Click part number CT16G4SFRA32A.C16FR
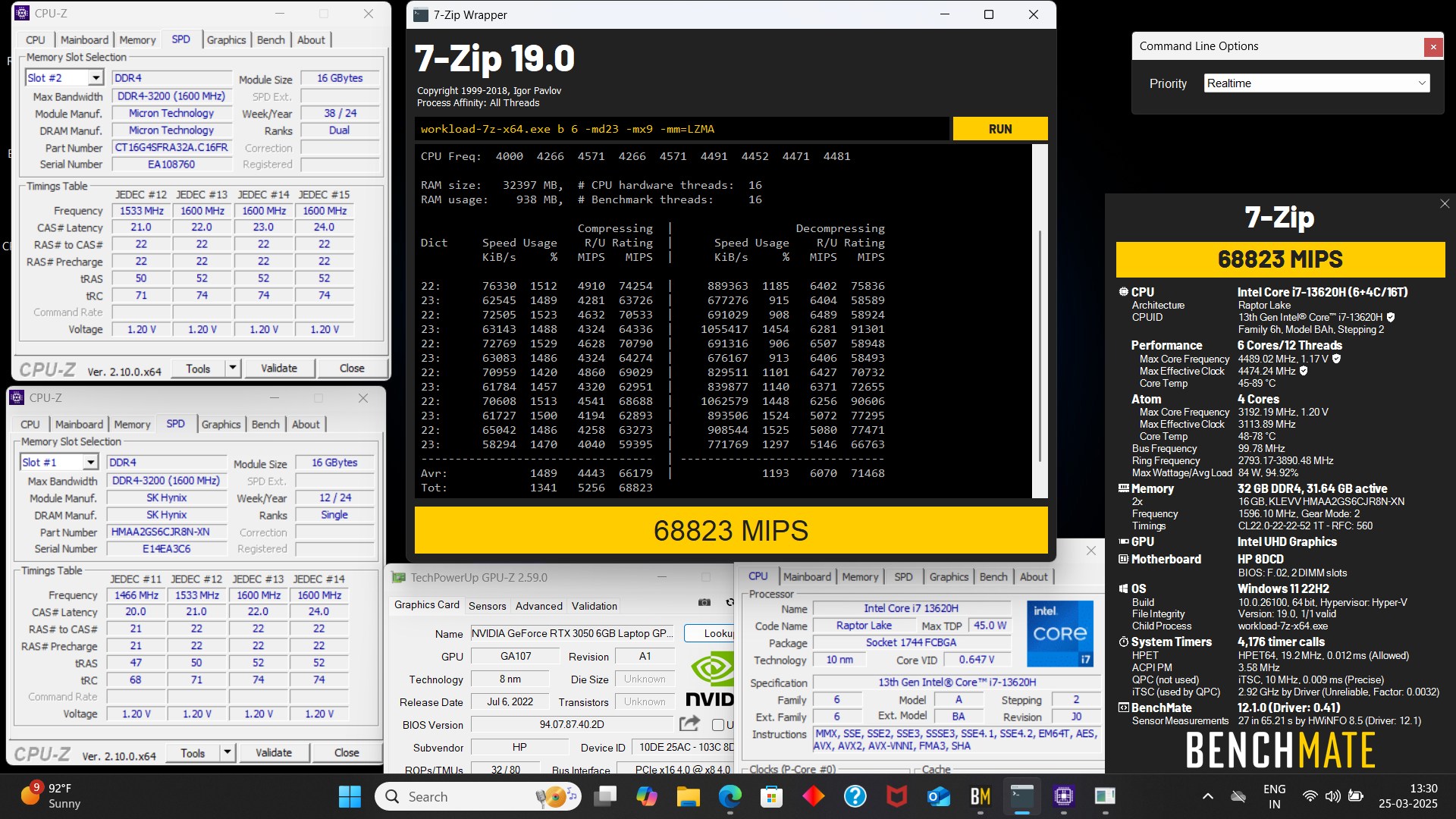Image resolution: width=1456 pixels, height=819 pixels. [171, 147]
